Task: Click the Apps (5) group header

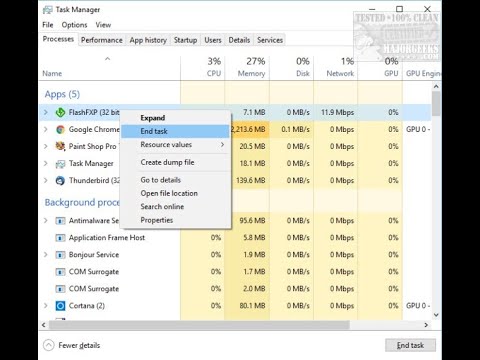Action: tap(62, 94)
